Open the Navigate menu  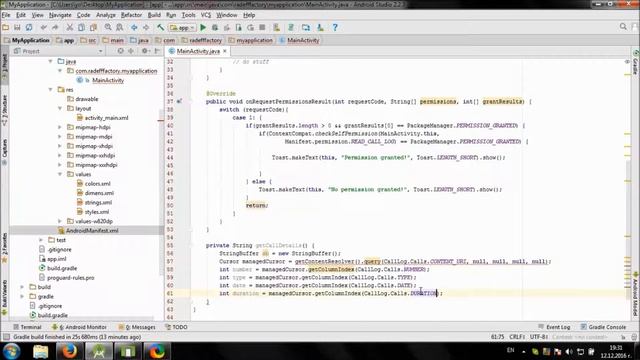(60, 15)
